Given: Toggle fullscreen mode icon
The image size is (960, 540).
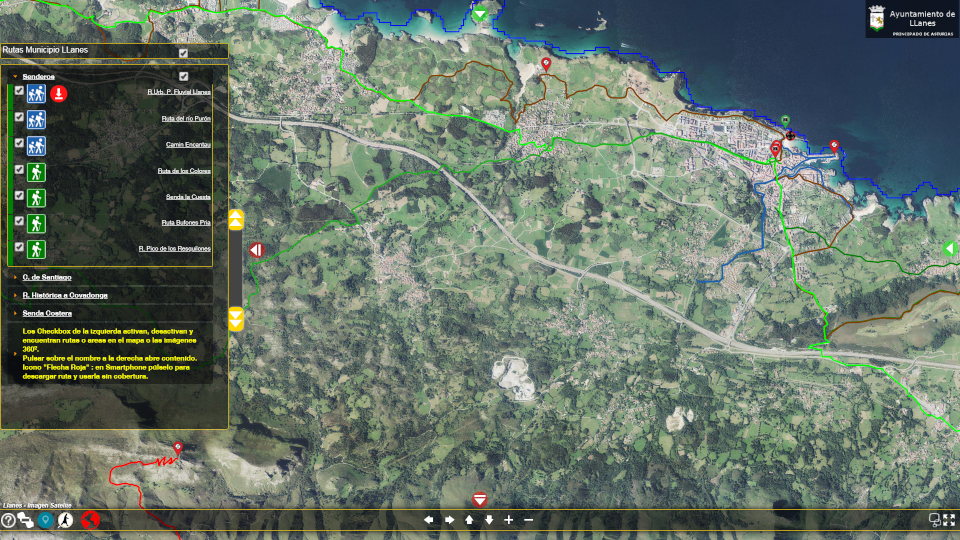Looking at the screenshot, I should pyautogui.click(x=949, y=520).
